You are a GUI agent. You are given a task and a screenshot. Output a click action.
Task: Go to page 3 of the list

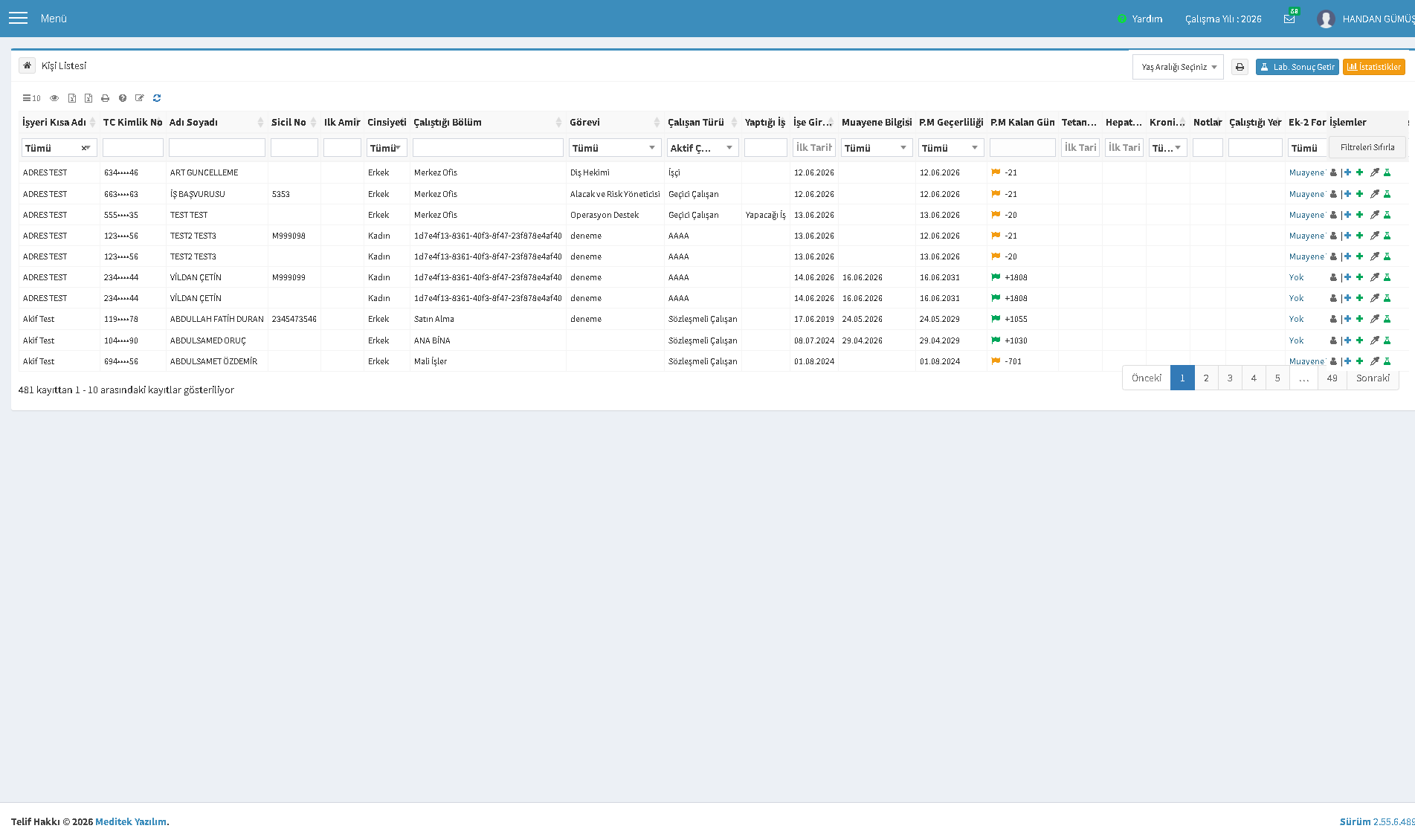(x=1230, y=378)
